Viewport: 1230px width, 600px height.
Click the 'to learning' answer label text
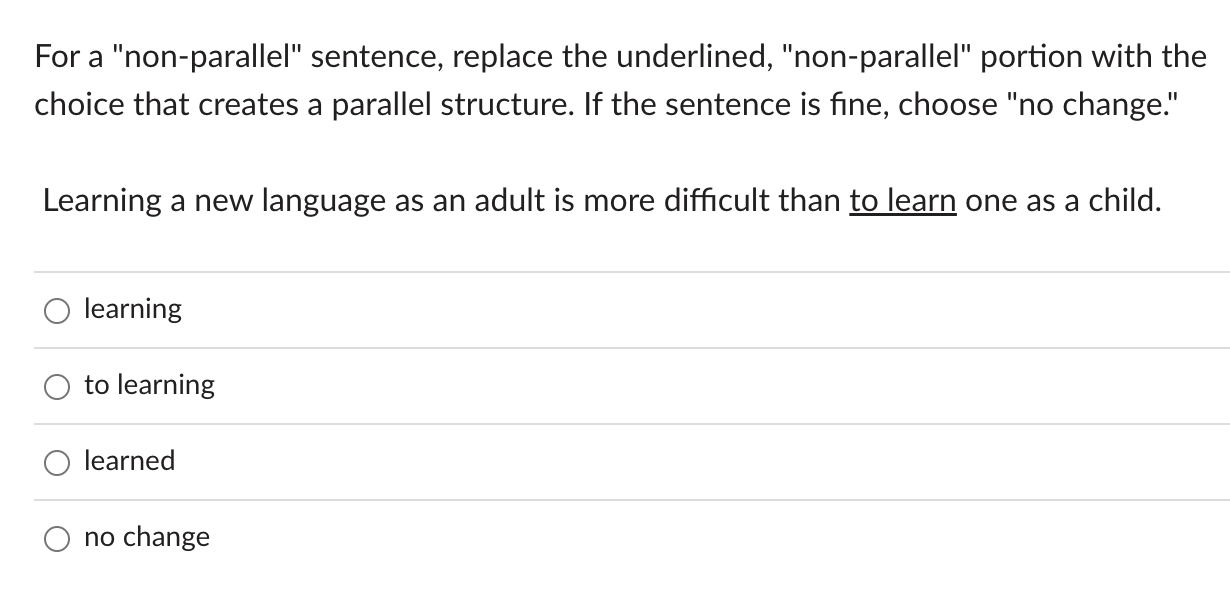point(149,385)
